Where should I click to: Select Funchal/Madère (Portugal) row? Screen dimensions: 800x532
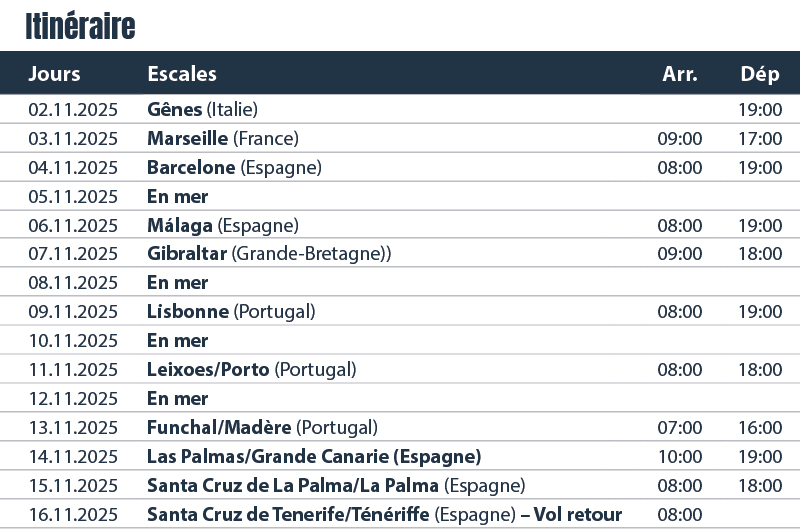(x=400, y=427)
